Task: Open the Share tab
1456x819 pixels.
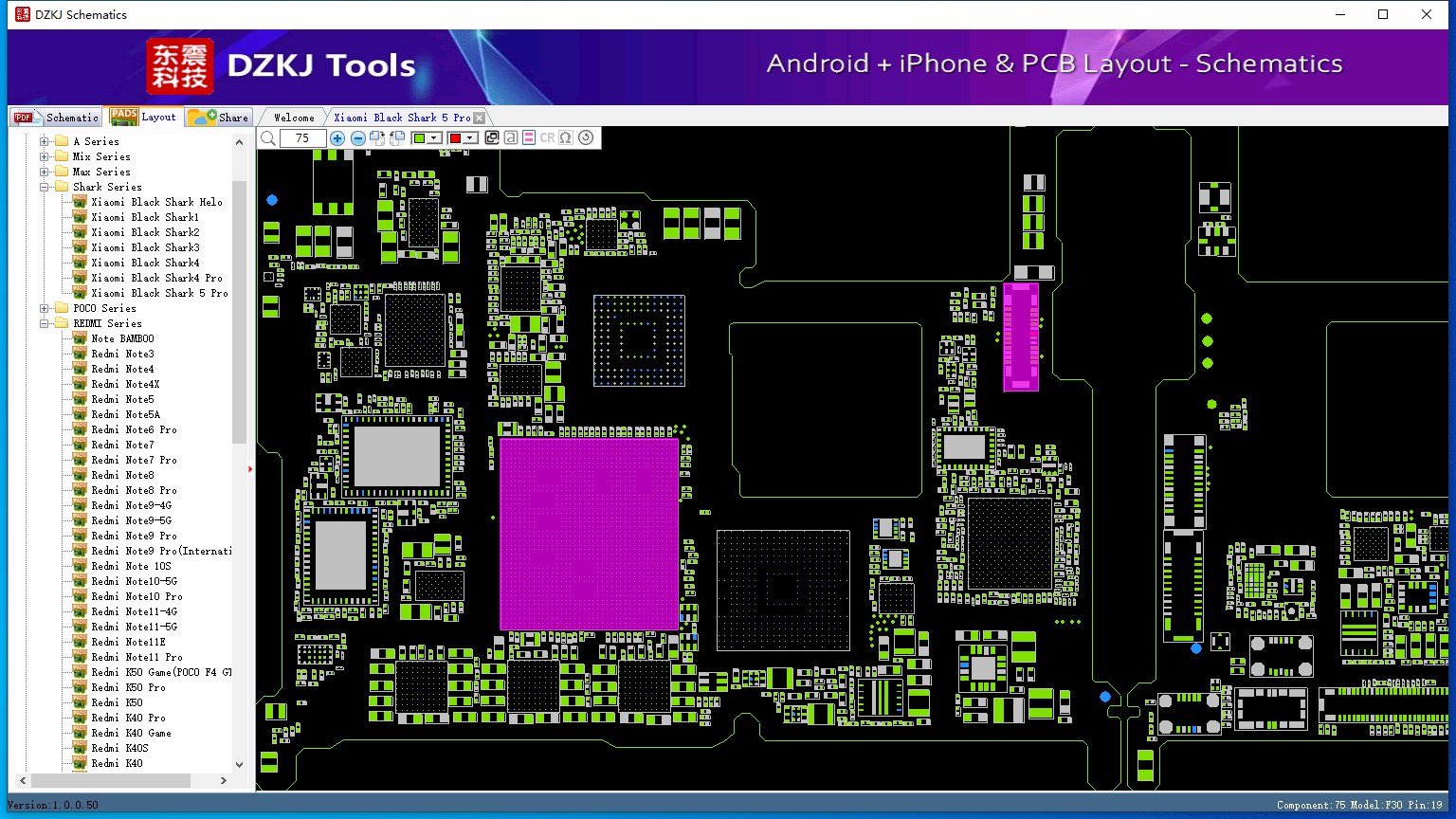Action: (x=218, y=118)
